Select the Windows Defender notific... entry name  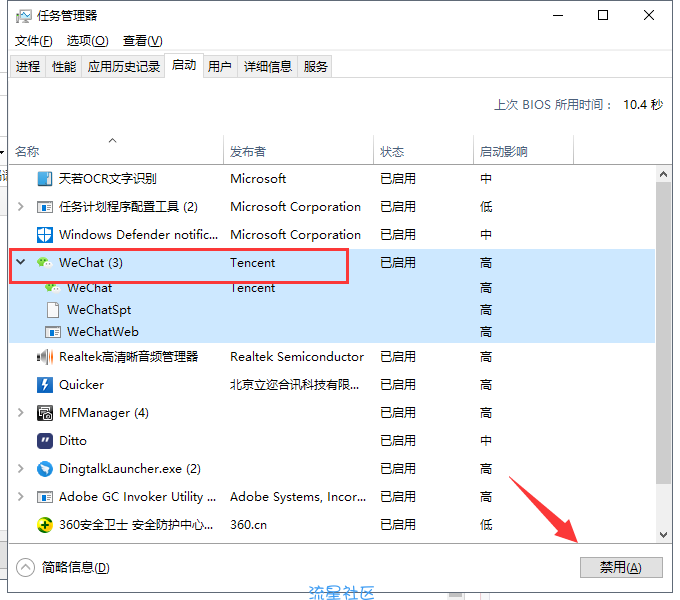click(x=138, y=235)
